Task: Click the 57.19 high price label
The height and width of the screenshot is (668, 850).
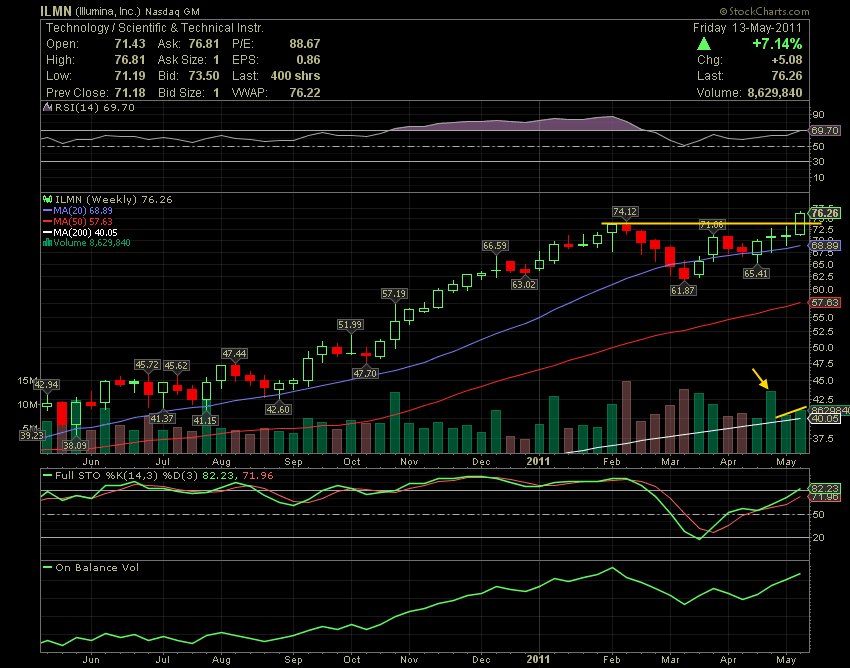Action: pos(394,293)
